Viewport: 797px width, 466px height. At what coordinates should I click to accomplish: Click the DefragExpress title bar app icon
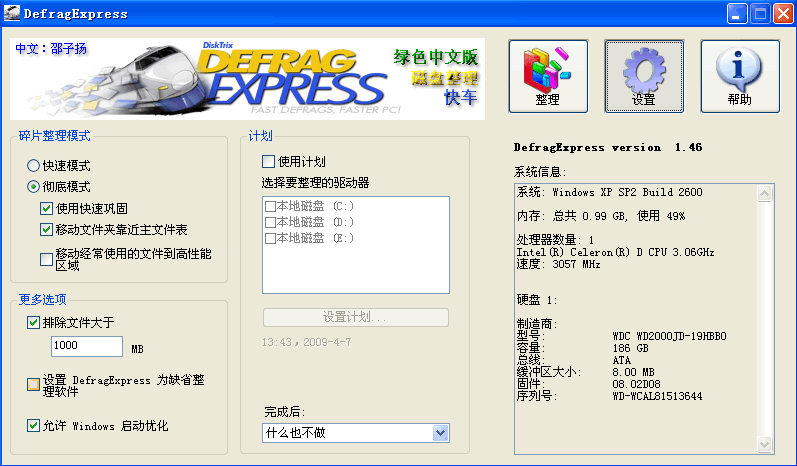tap(11, 13)
